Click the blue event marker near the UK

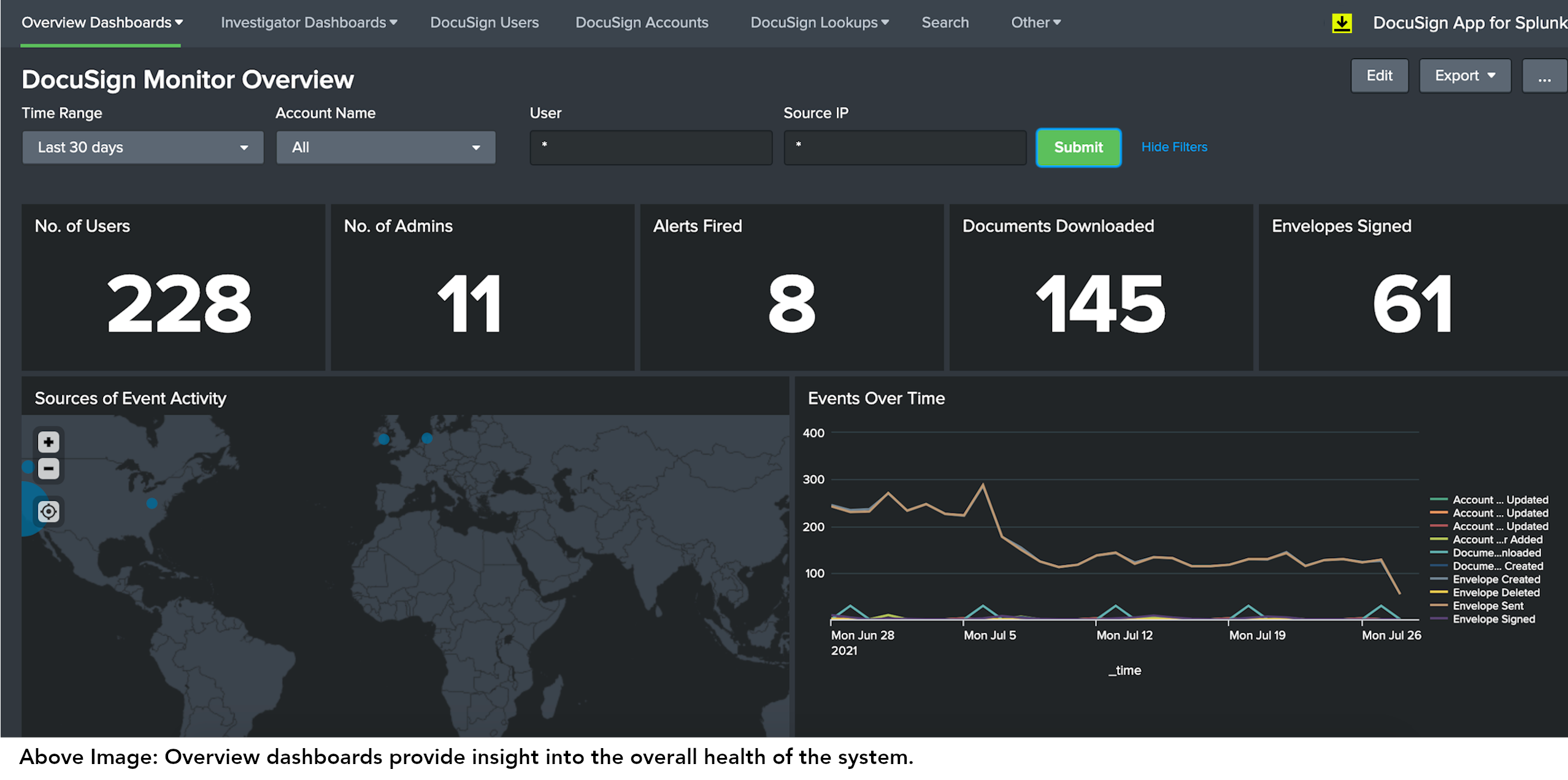[383, 438]
